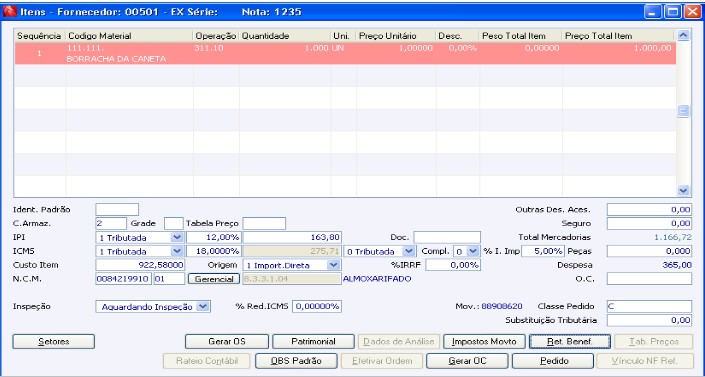Click the Ret. Benef. button
The image size is (705, 377).
tap(570, 341)
